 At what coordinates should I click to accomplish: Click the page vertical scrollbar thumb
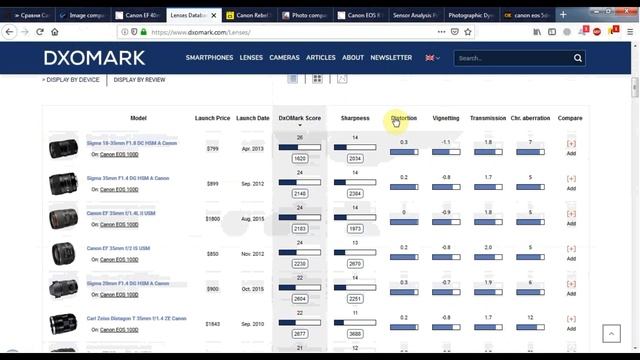[634, 87]
